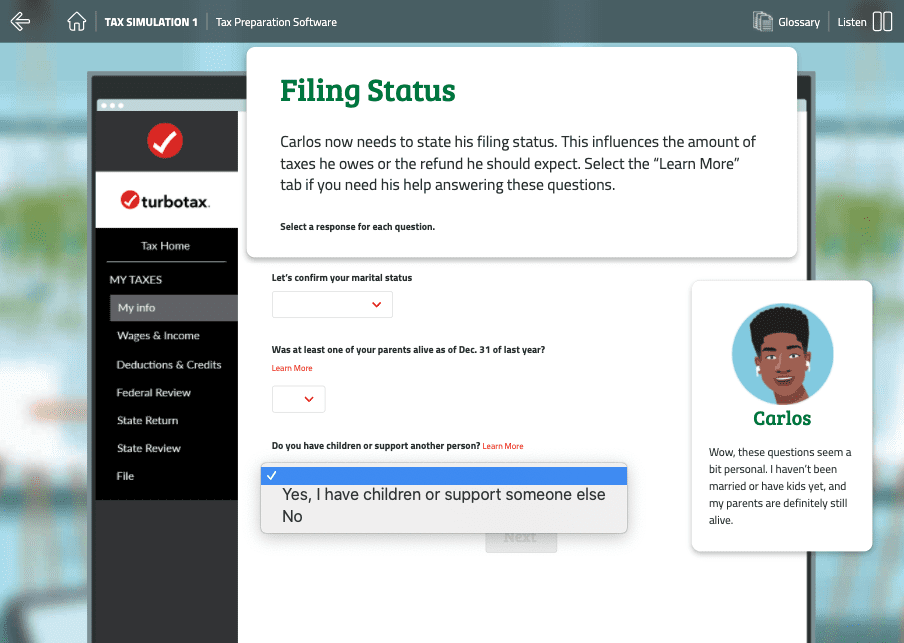Click the back arrow icon
The image size is (904, 643).
coord(20,21)
